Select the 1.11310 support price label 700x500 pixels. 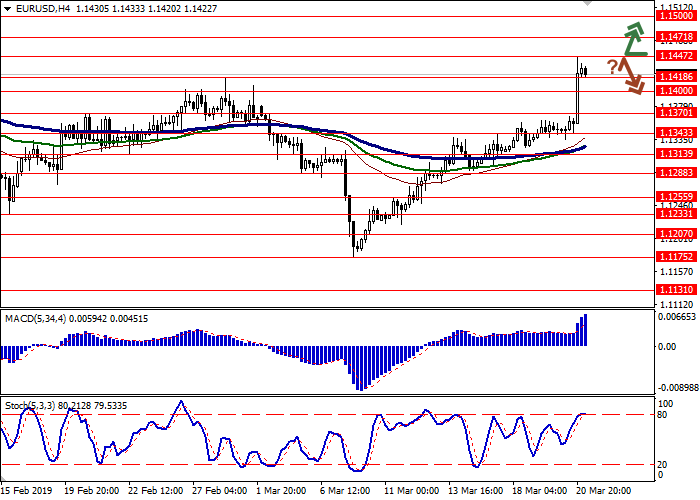(676, 289)
